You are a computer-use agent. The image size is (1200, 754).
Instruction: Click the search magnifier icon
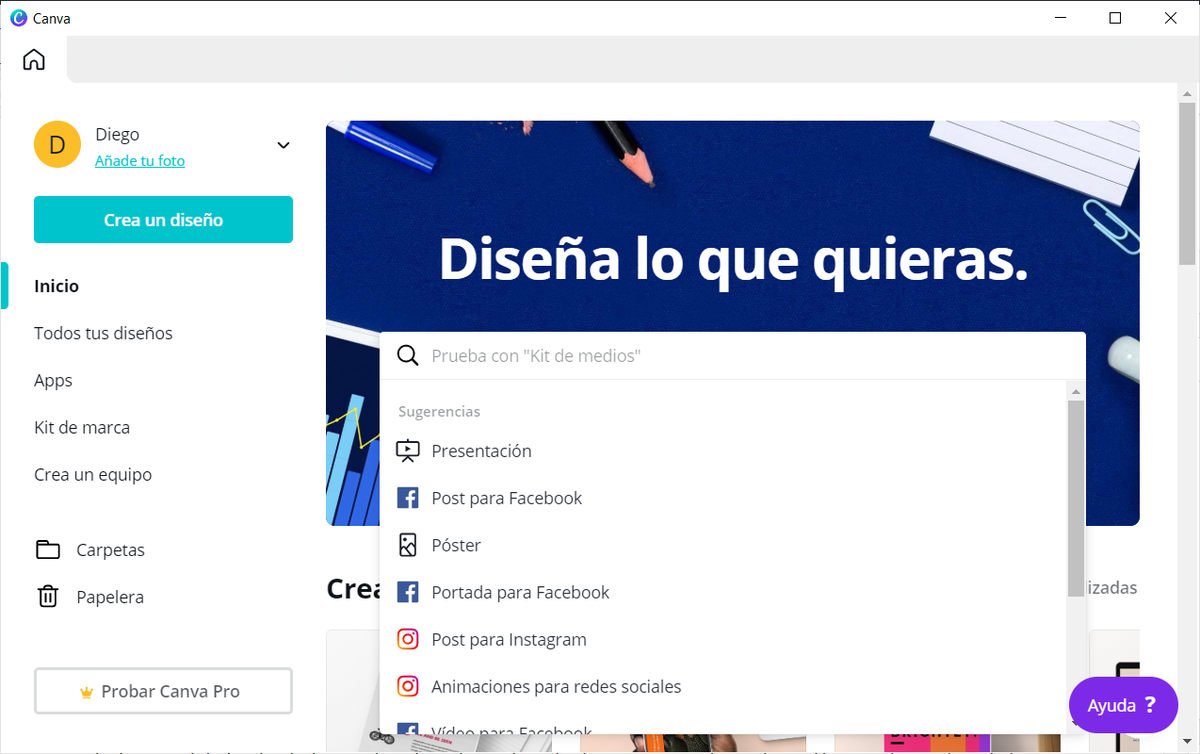(x=408, y=356)
